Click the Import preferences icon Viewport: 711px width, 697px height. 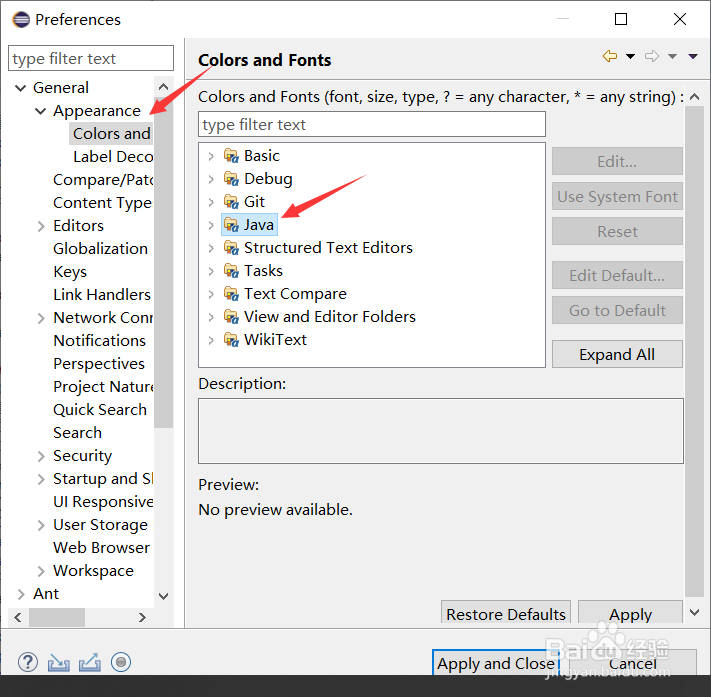coord(59,662)
